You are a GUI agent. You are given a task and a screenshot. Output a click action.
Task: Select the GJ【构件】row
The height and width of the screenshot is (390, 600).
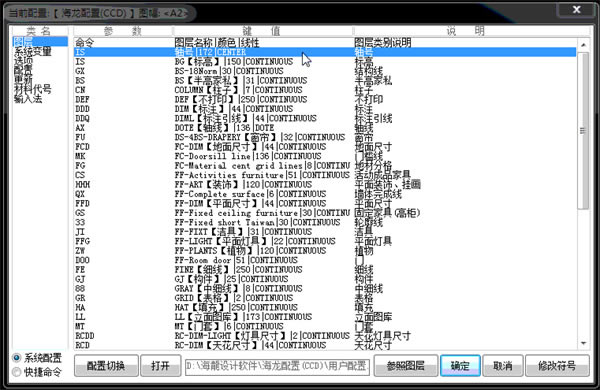pyautogui.click(x=325, y=279)
